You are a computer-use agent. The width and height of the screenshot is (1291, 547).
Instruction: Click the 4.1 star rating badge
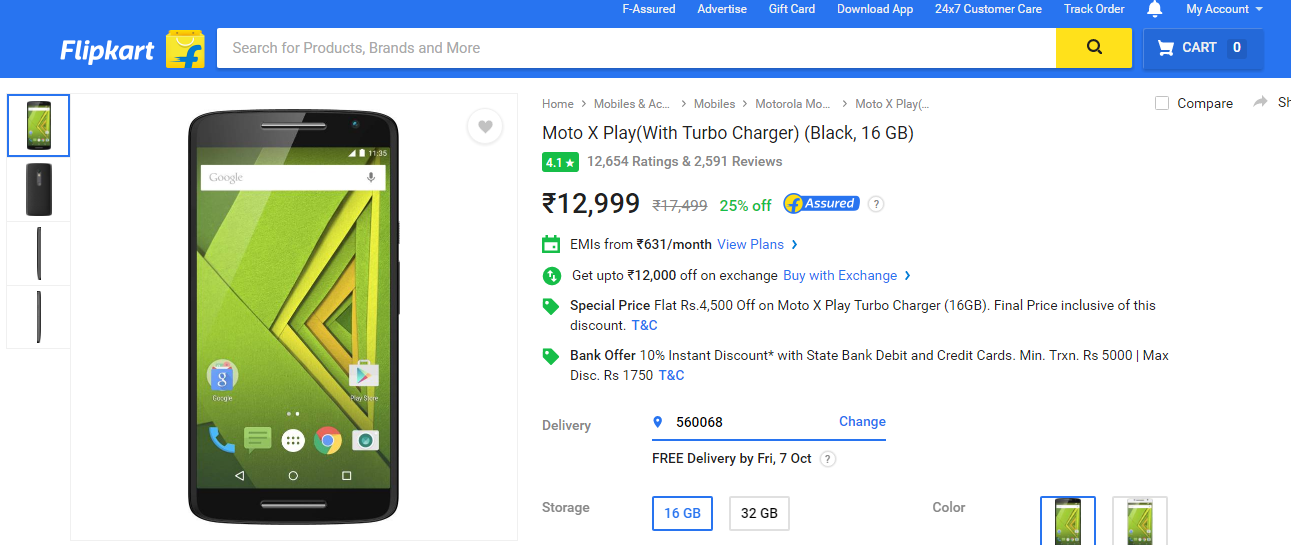[560, 162]
